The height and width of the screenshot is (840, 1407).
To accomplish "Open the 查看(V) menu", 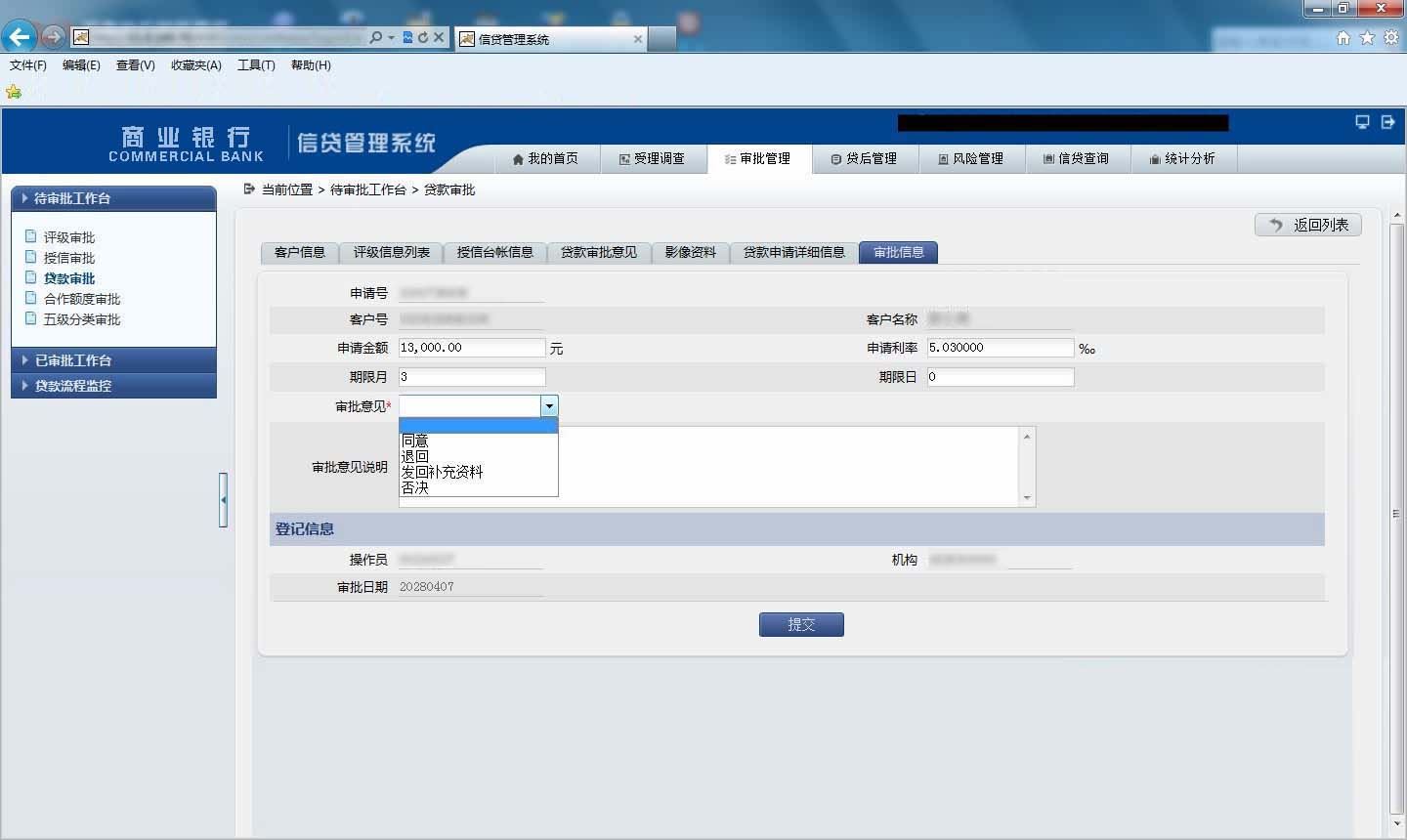I will coord(135,65).
